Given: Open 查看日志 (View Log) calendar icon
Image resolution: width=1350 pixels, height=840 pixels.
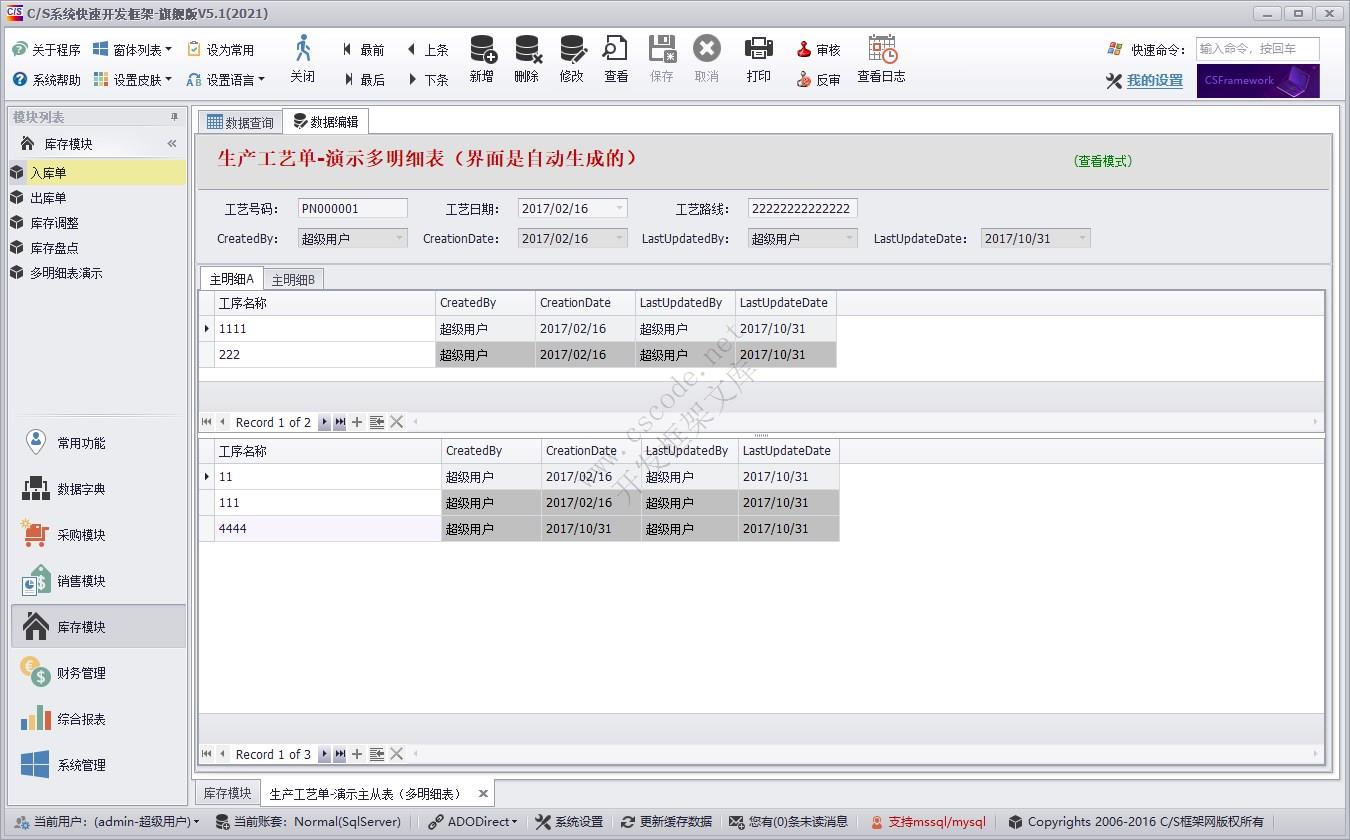Looking at the screenshot, I should (x=881, y=48).
